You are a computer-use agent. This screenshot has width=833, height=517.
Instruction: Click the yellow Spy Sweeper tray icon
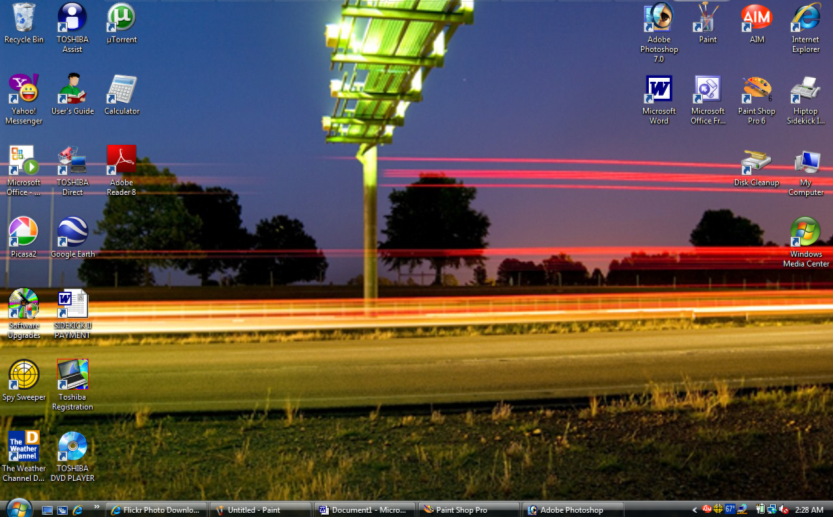point(718,509)
